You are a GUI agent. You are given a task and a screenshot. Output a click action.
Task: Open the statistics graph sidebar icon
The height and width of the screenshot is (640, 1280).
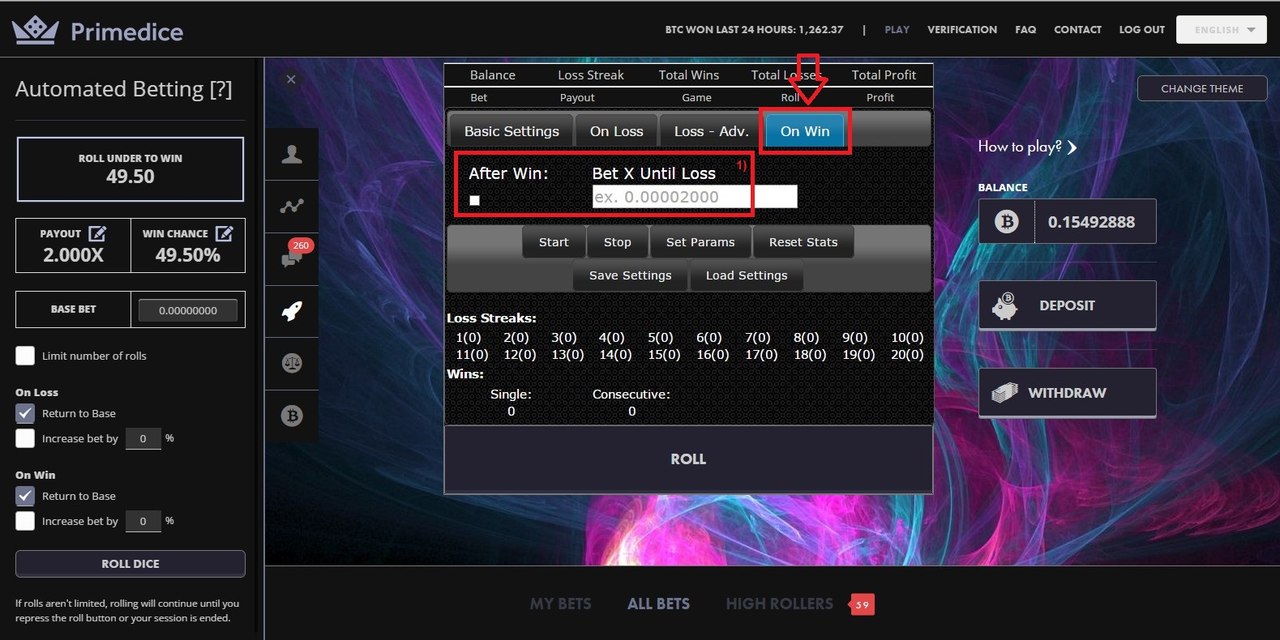tap(292, 206)
